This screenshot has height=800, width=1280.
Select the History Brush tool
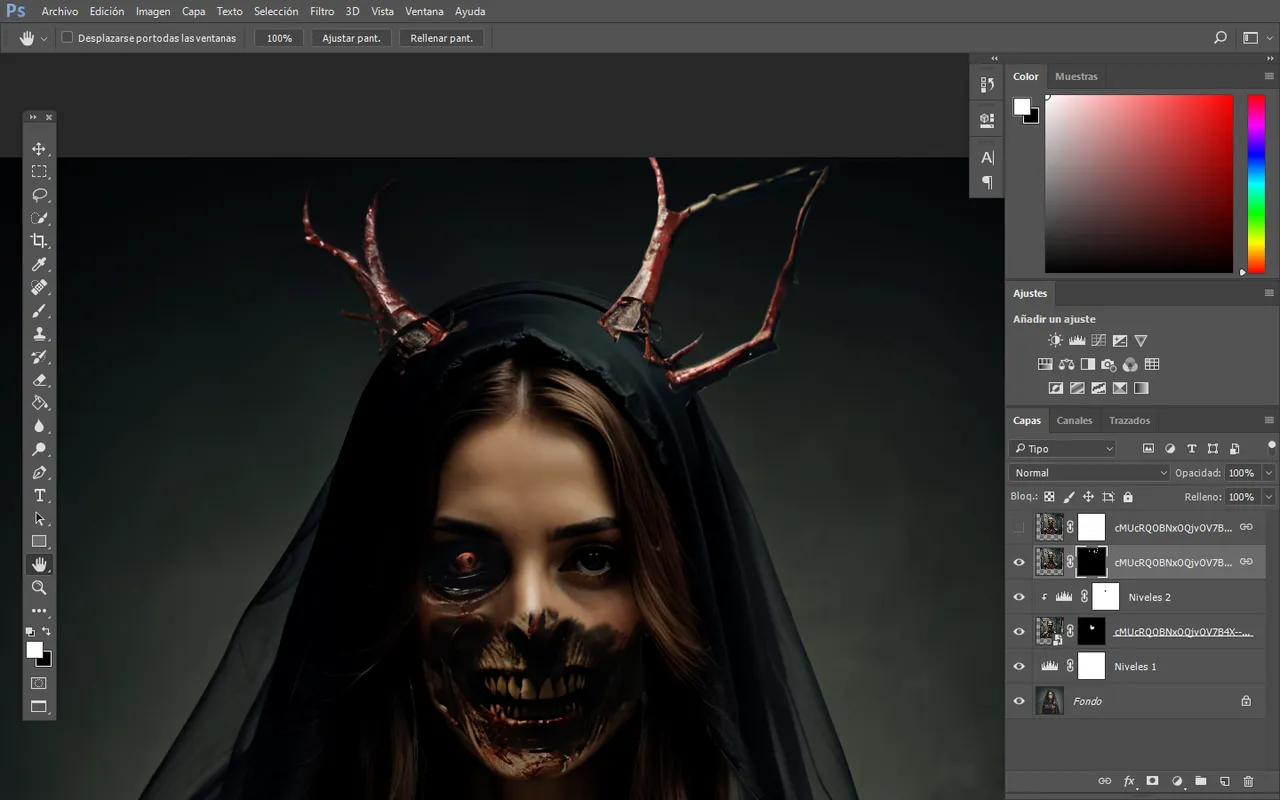click(x=39, y=357)
